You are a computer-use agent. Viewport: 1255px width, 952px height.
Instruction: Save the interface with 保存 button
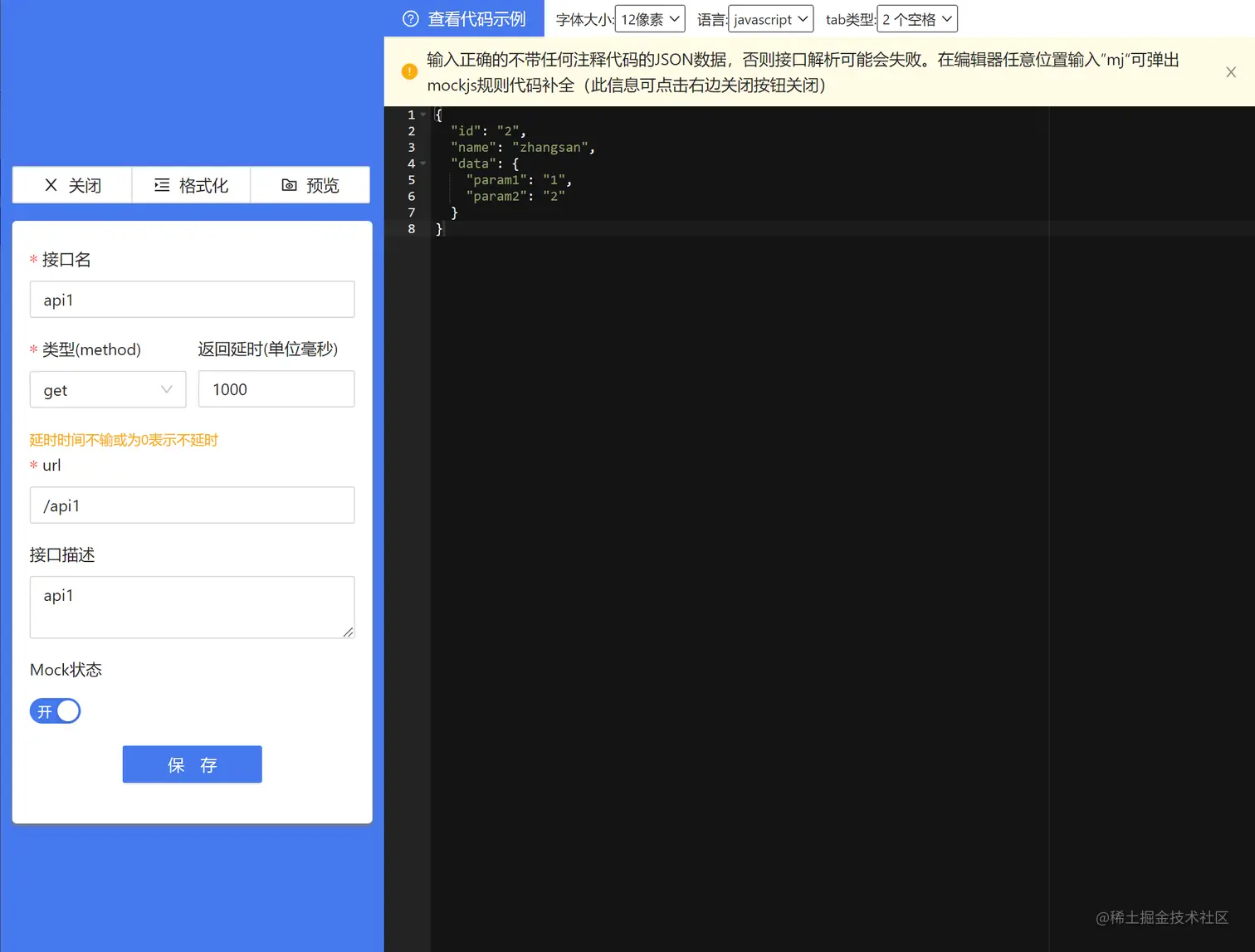193,764
